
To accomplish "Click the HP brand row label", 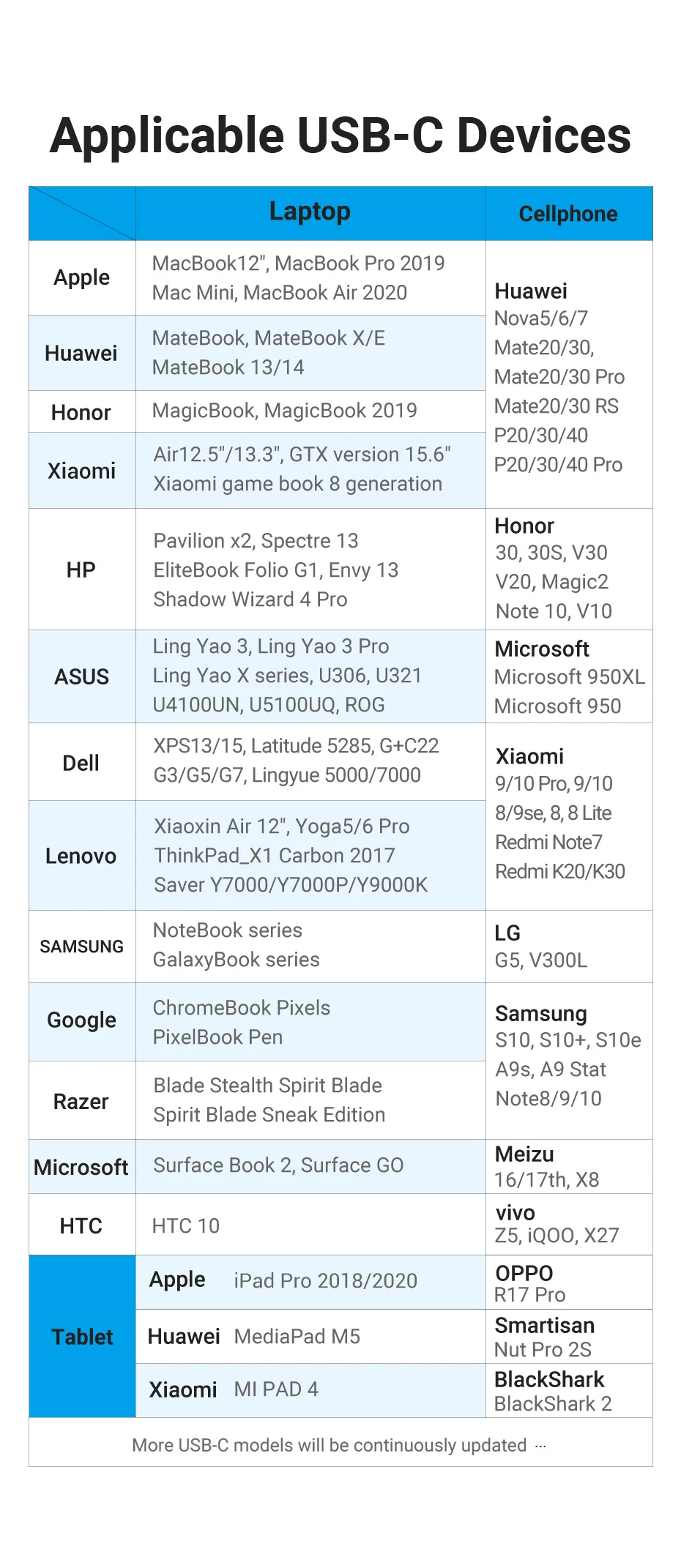I will tap(81, 570).
